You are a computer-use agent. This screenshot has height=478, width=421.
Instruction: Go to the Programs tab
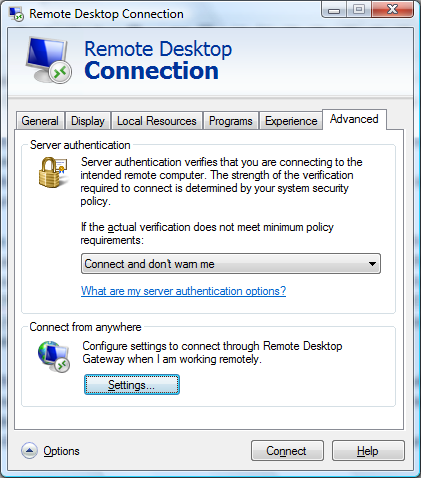click(231, 121)
